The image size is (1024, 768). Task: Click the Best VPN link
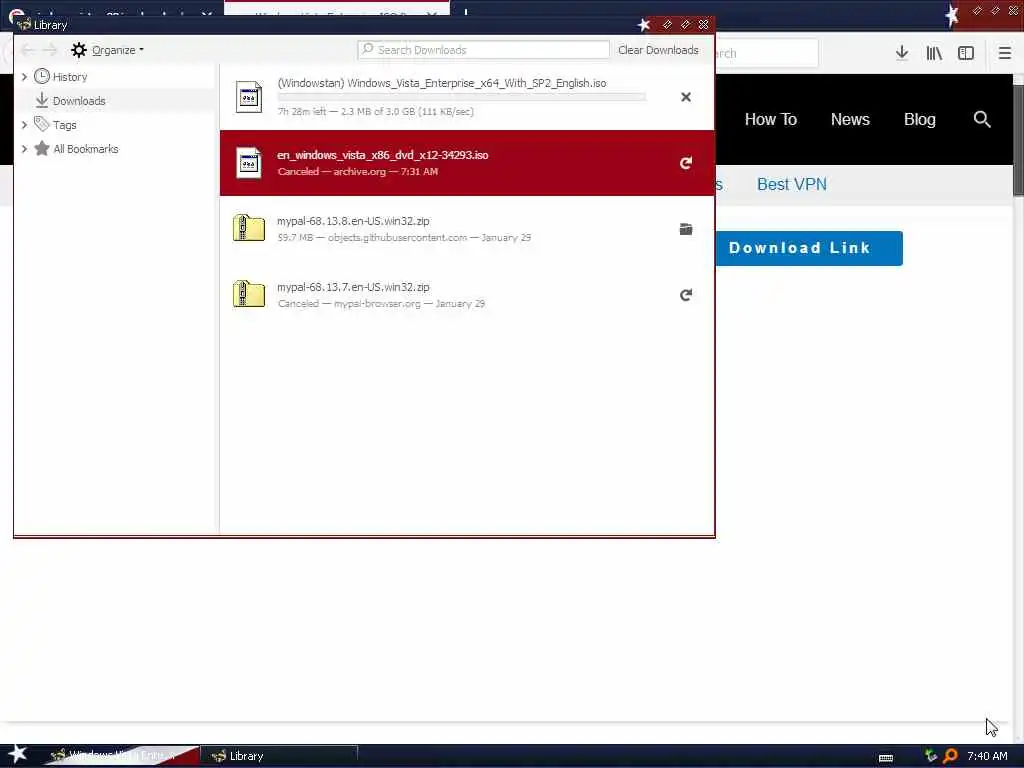tap(792, 184)
